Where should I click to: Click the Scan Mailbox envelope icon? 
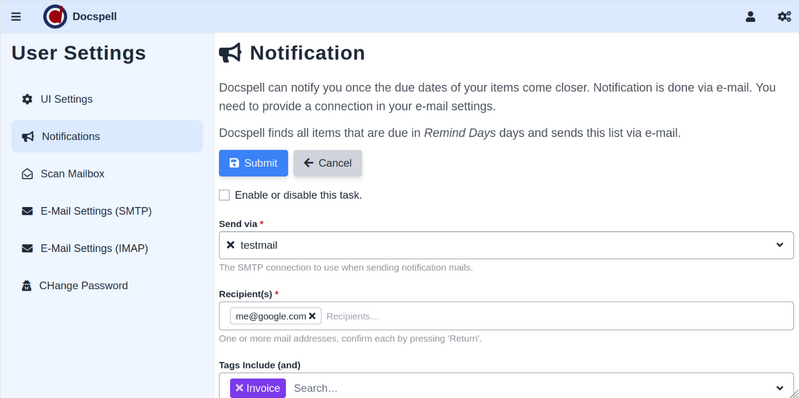(27, 174)
